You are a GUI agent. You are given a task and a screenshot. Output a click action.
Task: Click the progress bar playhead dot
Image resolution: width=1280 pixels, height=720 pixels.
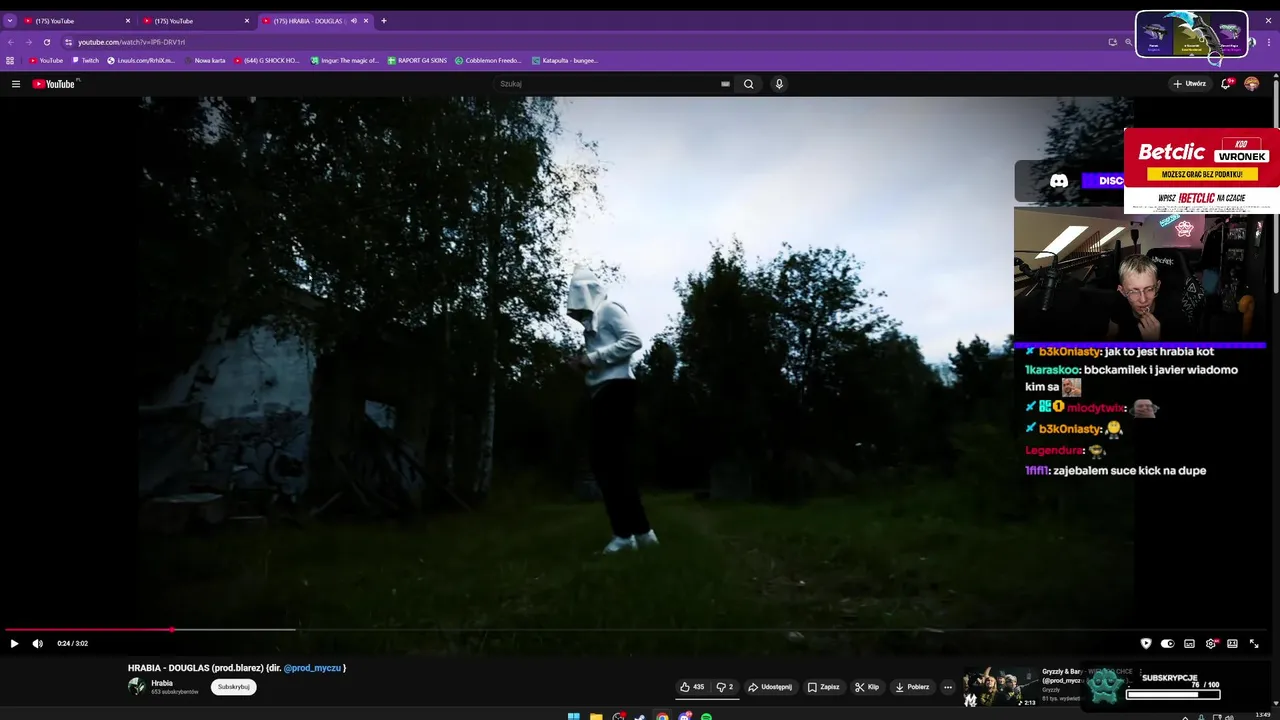coord(172,630)
